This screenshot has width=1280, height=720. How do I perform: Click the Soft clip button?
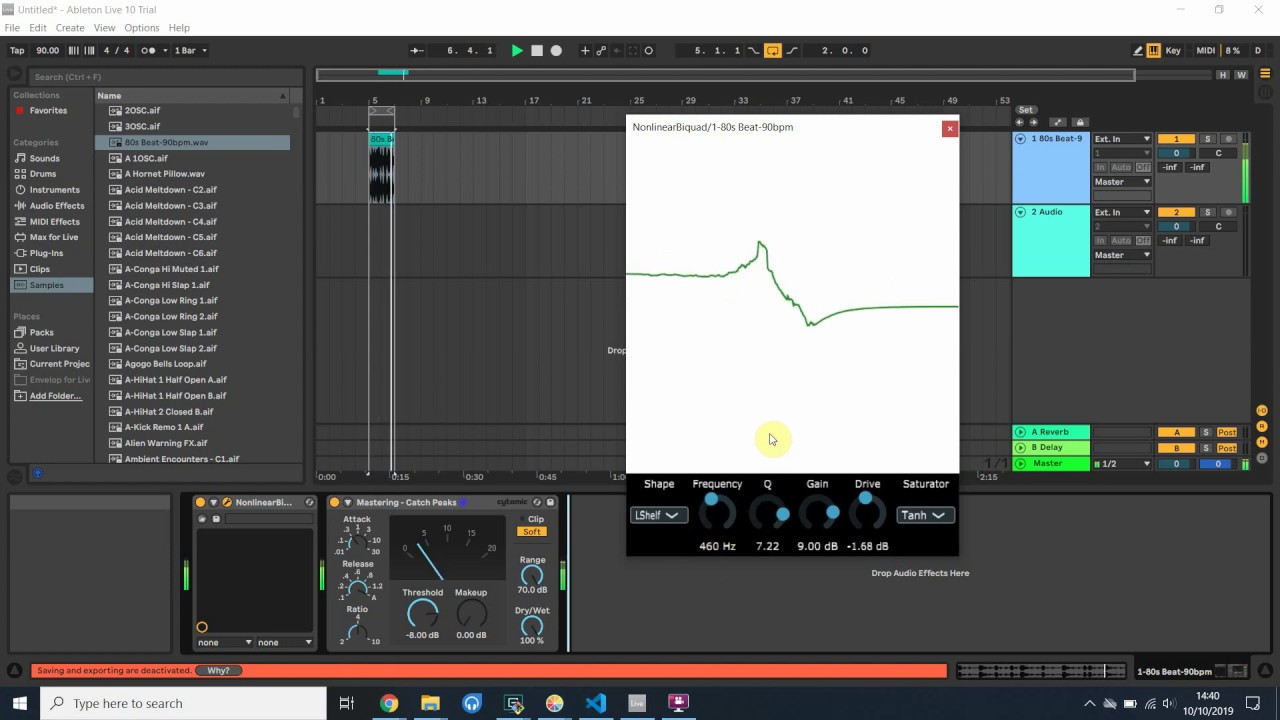tap(532, 532)
